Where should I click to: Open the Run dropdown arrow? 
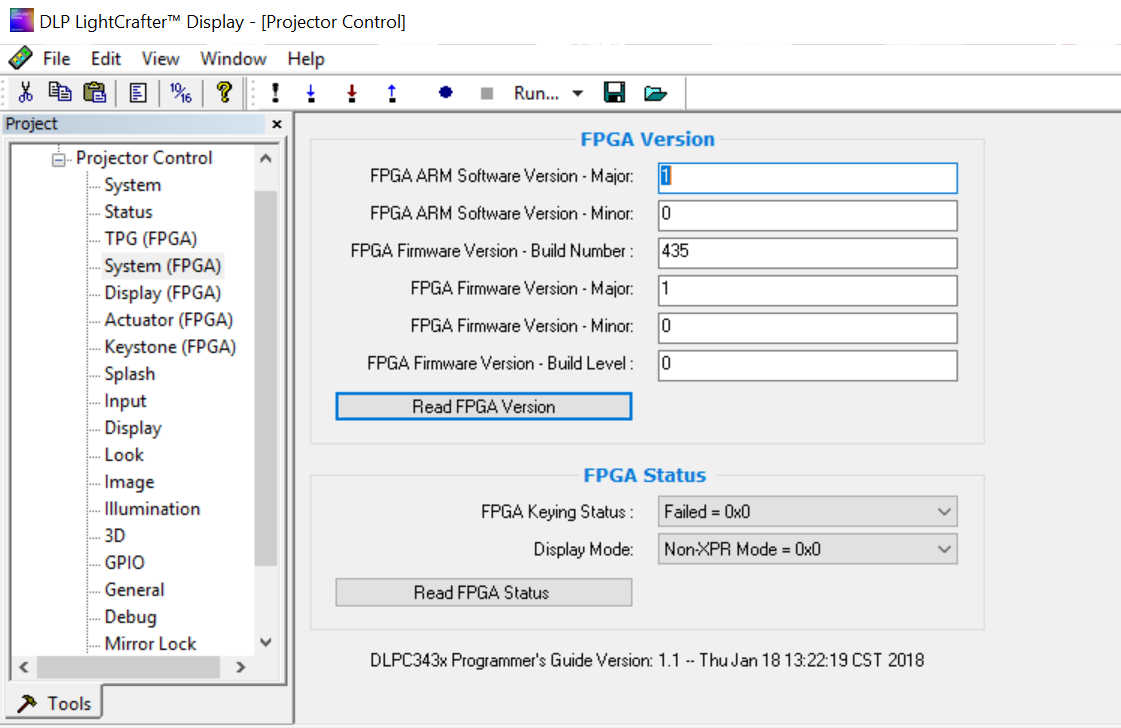578,94
